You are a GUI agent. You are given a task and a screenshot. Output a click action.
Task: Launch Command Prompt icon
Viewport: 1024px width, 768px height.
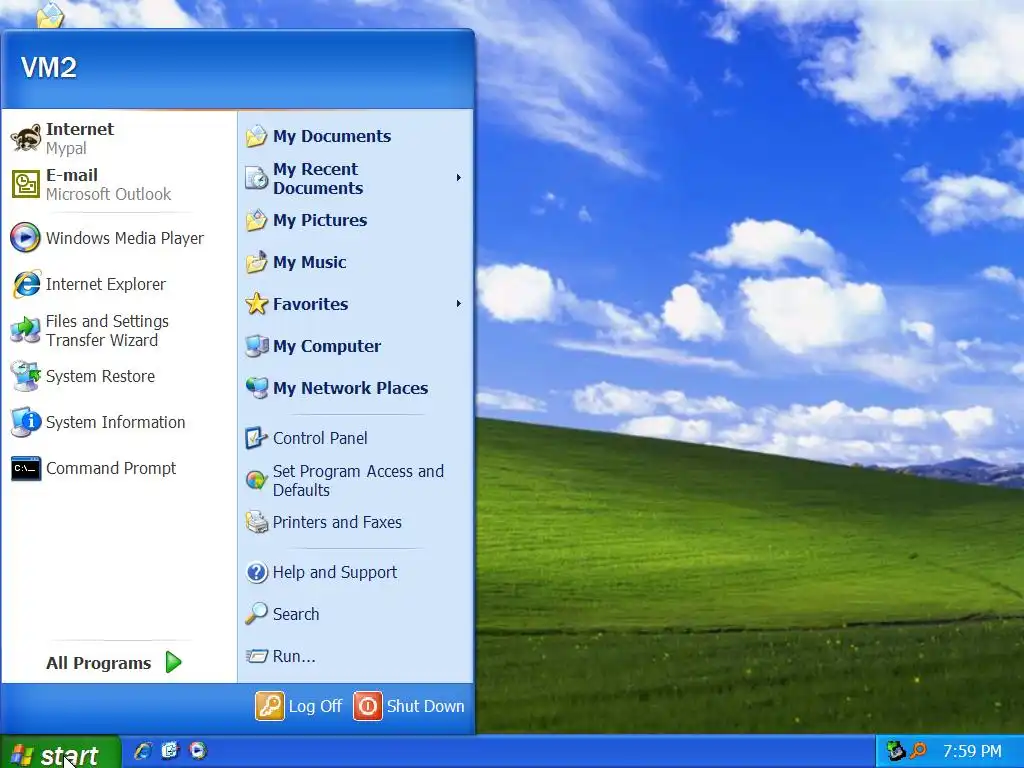click(x=26, y=468)
